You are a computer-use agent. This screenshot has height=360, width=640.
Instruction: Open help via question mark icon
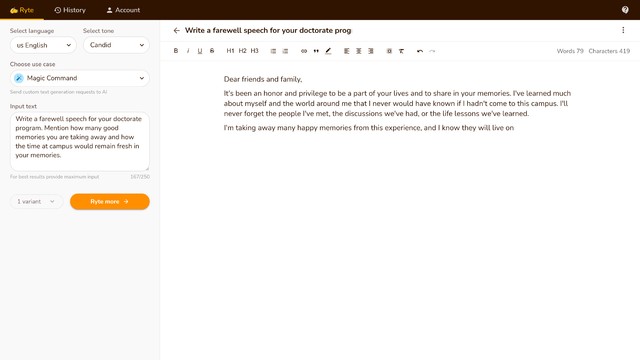[625, 10]
